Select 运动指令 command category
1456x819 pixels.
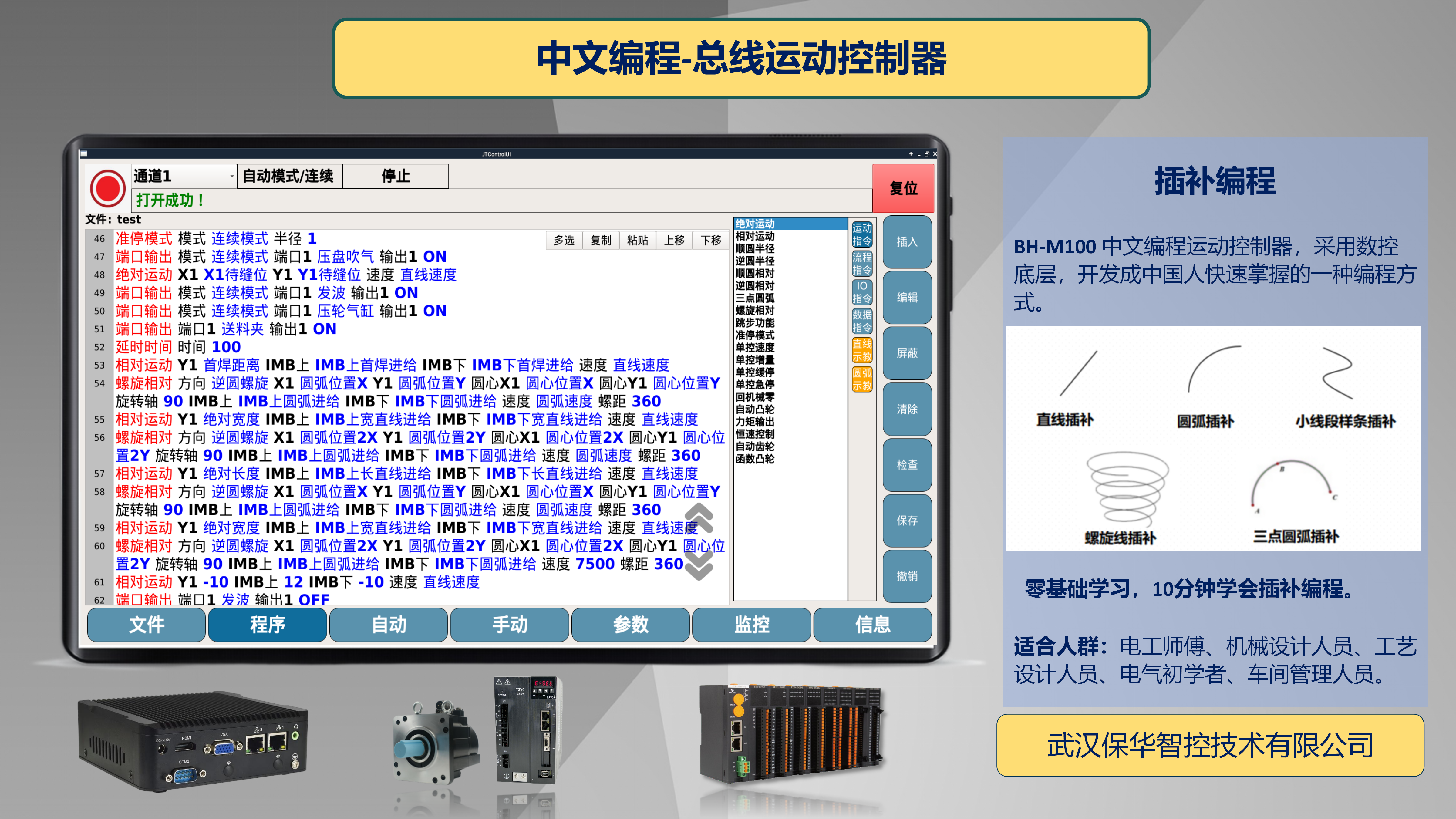click(862, 234)
